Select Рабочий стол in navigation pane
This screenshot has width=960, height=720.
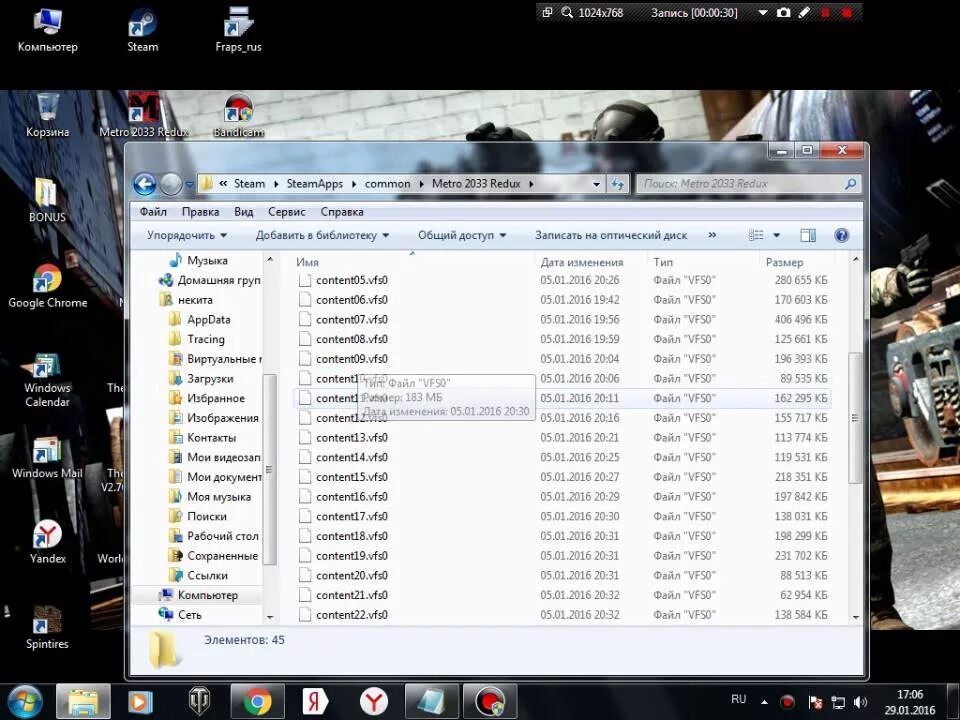[x=222, y=536]
